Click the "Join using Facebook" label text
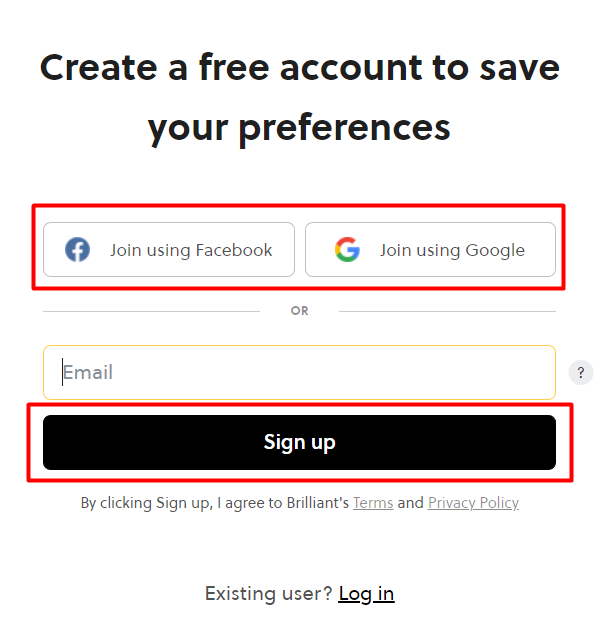The image size is (607, 631). pos(191,250)
